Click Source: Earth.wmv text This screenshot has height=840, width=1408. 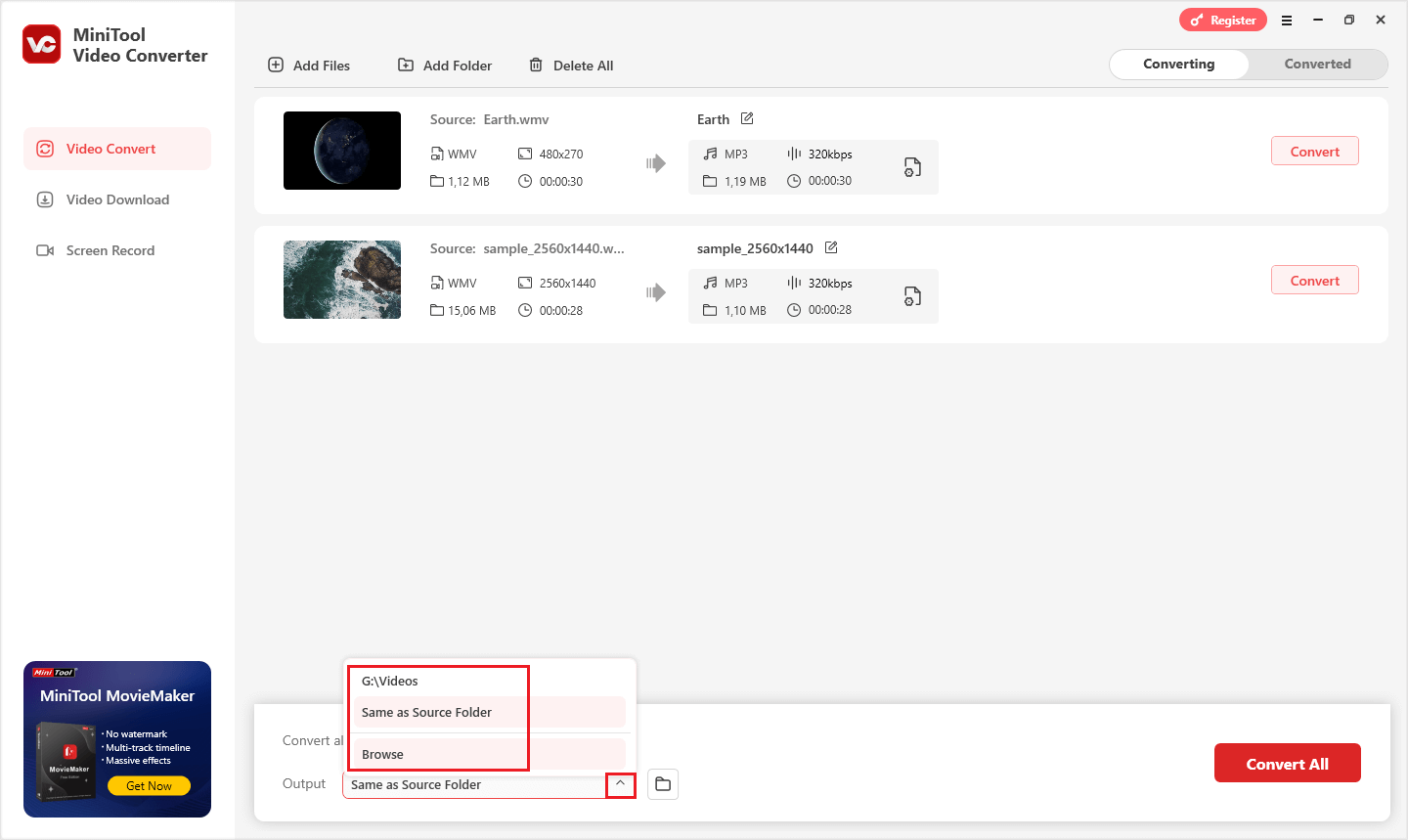[x=490, y=119]
